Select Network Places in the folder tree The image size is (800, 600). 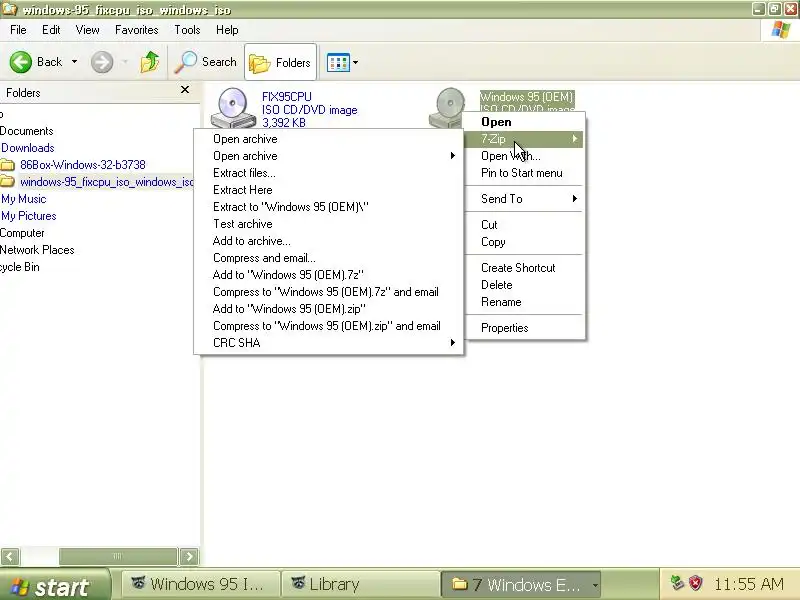(x=37, y=250)
